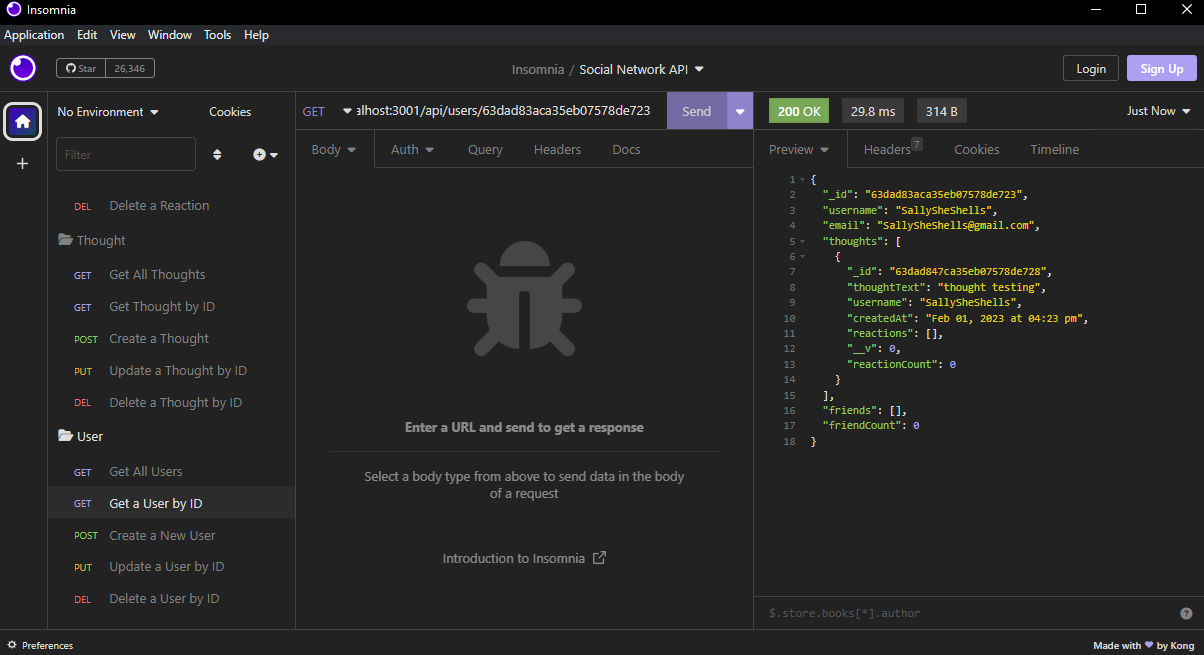Click the Made with love by Kong text

(x=1143, y=645)
